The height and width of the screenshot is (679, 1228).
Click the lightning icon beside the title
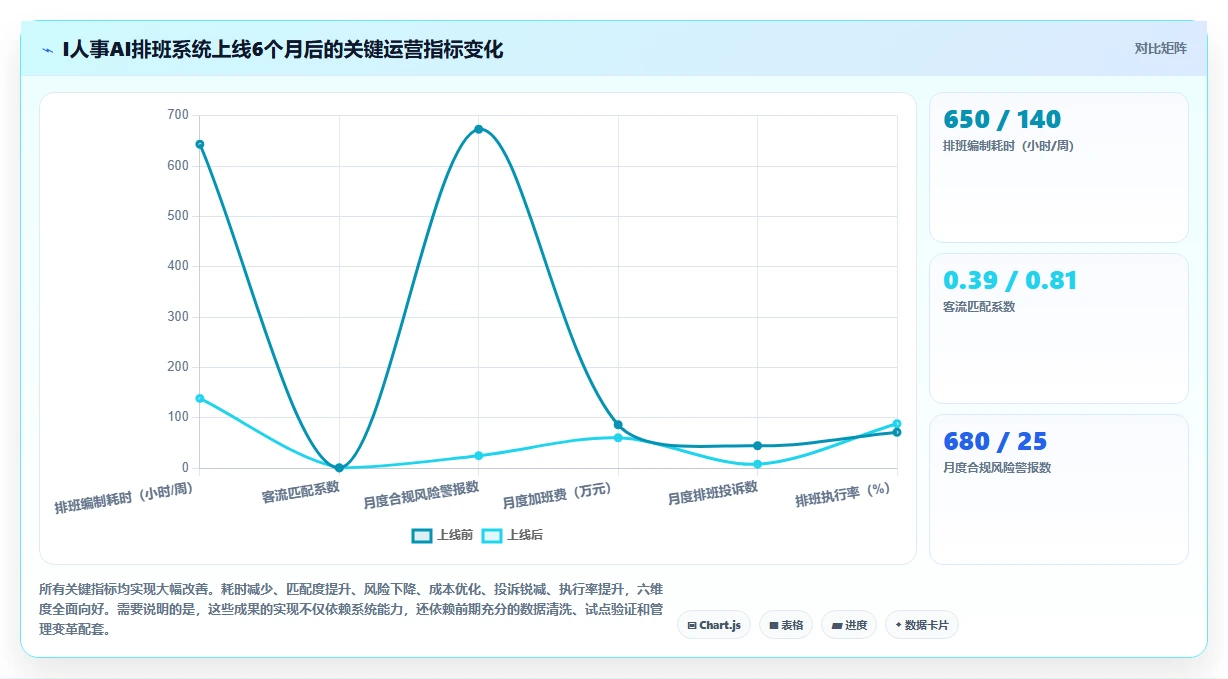click(x=47, y=50)
